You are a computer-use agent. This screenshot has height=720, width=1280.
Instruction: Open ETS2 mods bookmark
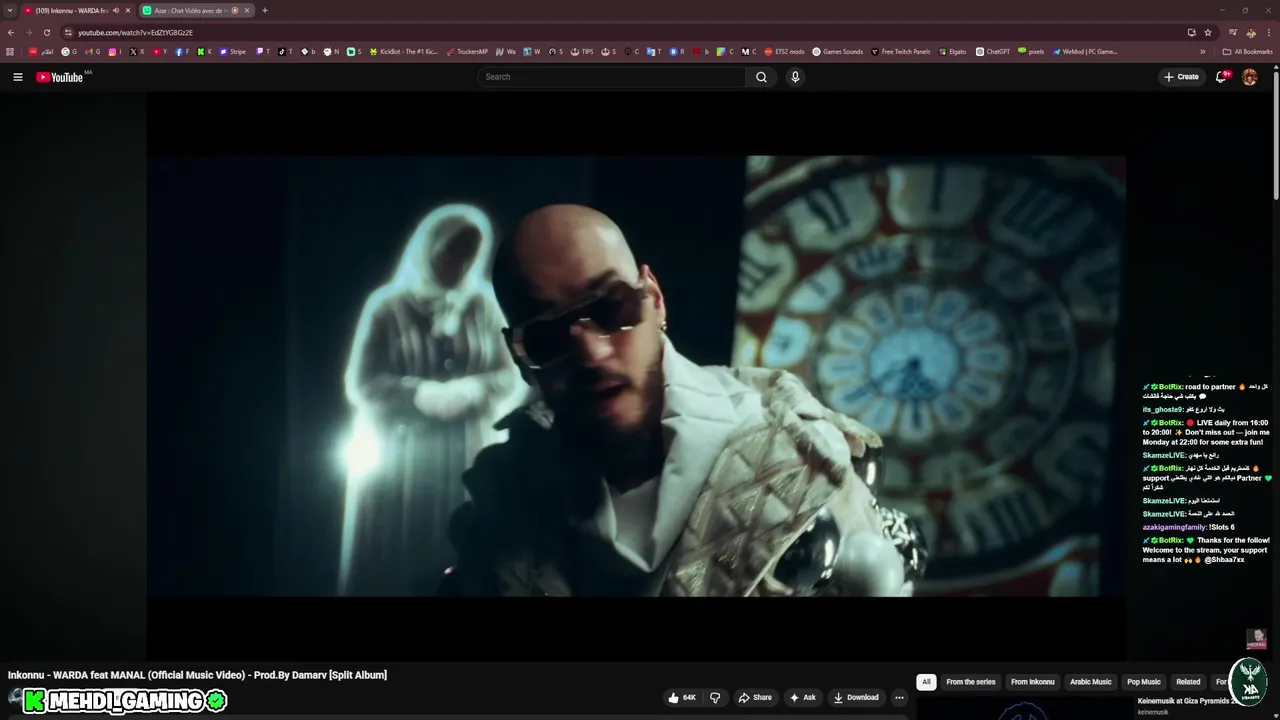coord(784,52)
